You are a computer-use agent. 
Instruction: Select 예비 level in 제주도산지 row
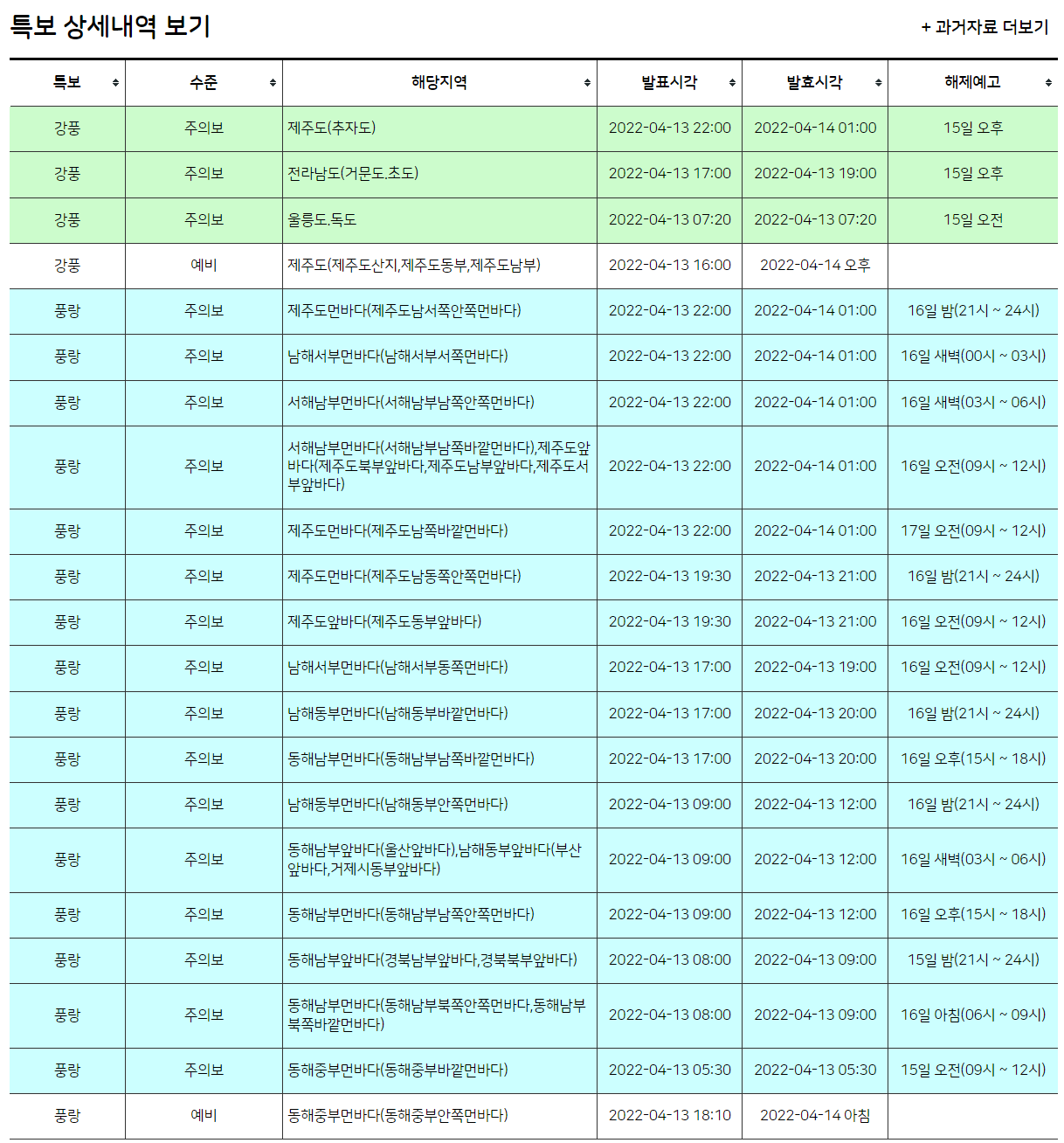pos(204,265)
